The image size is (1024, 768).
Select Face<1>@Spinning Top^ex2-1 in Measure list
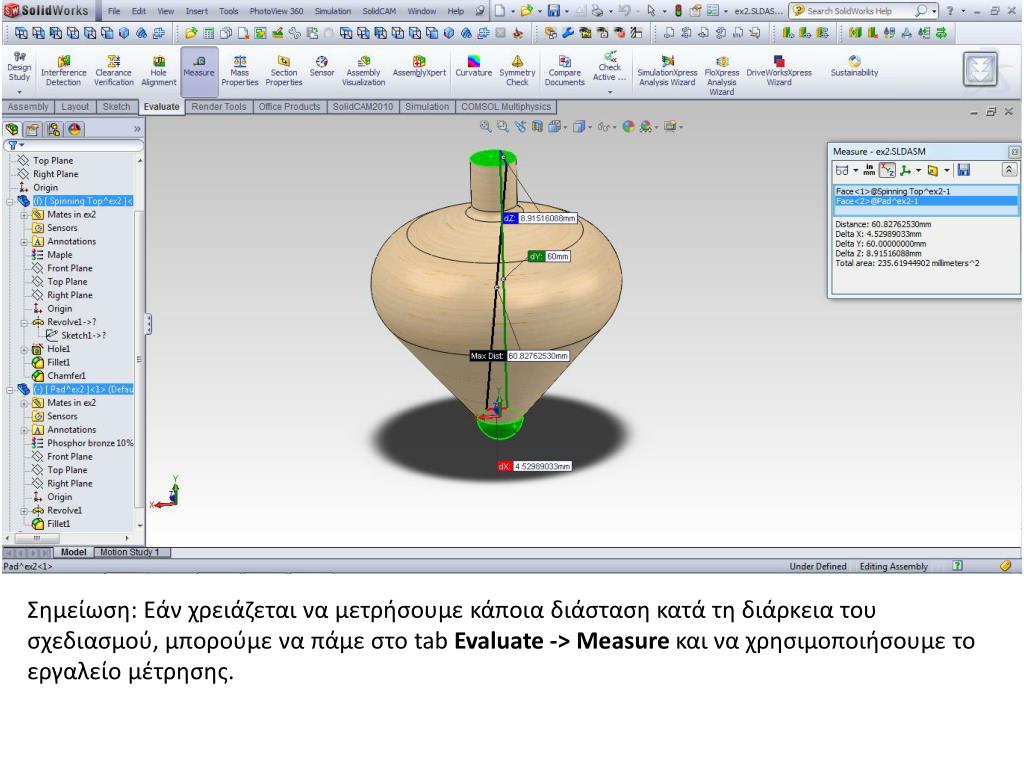tap(926, 191)
